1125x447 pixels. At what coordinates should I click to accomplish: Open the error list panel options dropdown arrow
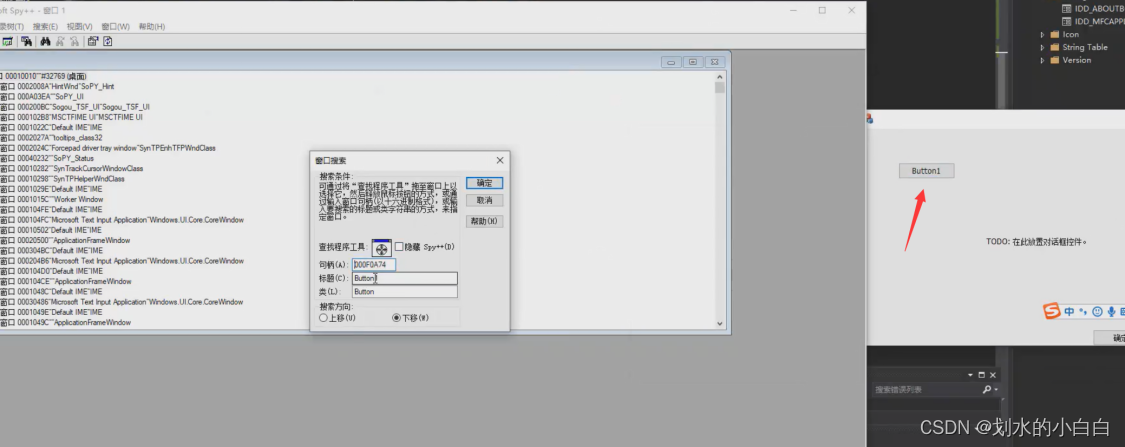click(x=971, y=375)
